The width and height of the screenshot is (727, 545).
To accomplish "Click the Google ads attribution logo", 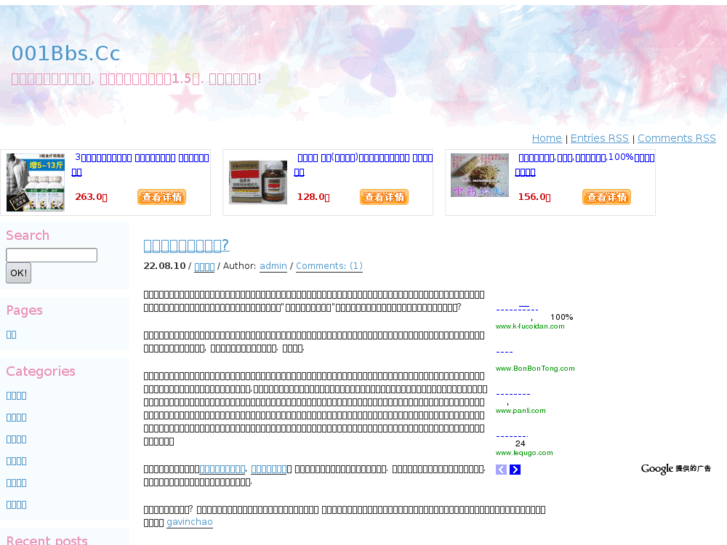I will click(676, 469).
